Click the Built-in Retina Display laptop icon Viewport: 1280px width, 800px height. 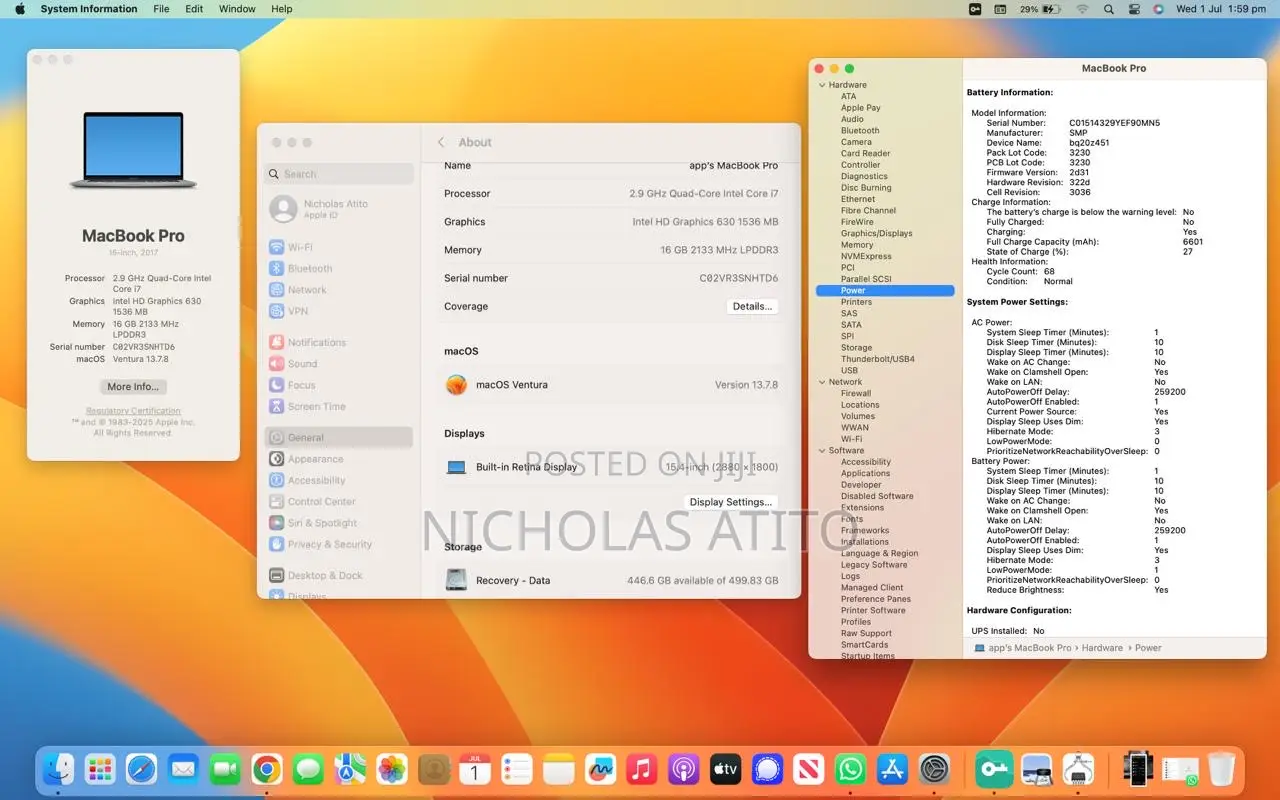pyautogui.click(x=456, y=467)
